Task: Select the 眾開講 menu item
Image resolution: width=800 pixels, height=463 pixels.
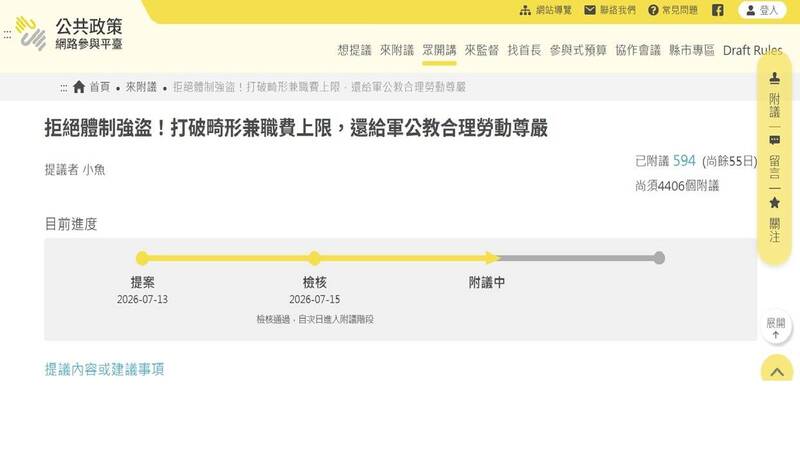Action: (439, 50)
